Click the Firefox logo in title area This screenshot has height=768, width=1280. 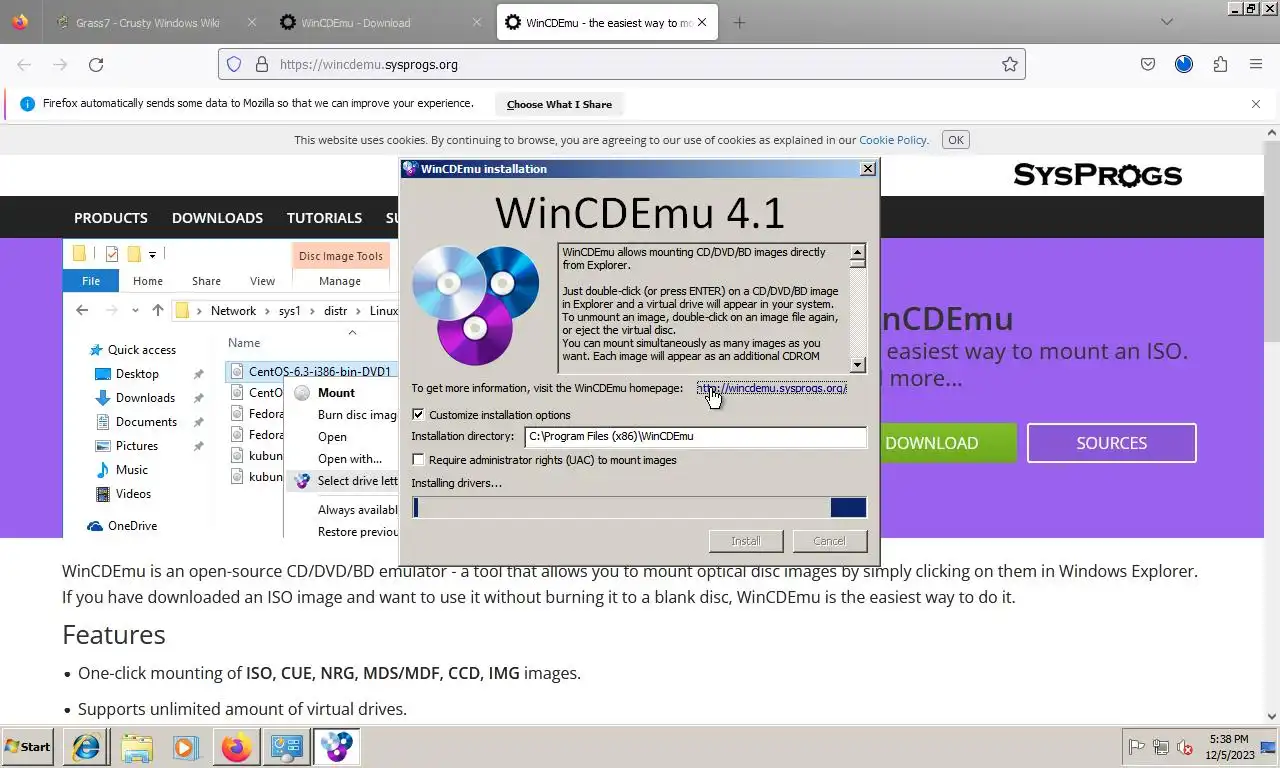(20, 21)
